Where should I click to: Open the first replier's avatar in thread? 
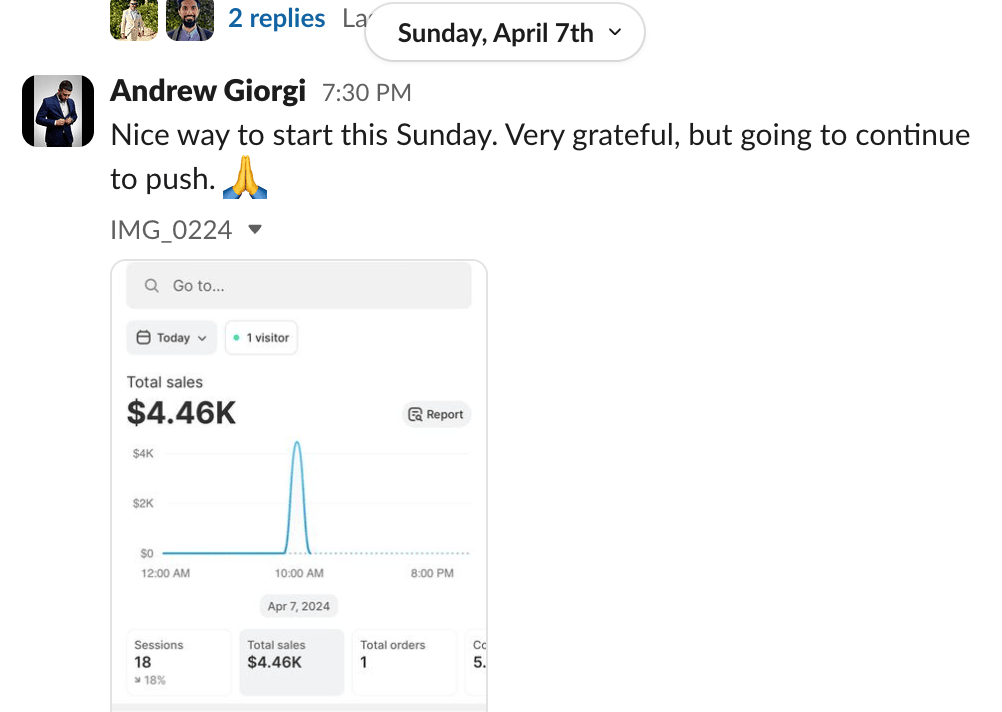click(x=134, y=18)
